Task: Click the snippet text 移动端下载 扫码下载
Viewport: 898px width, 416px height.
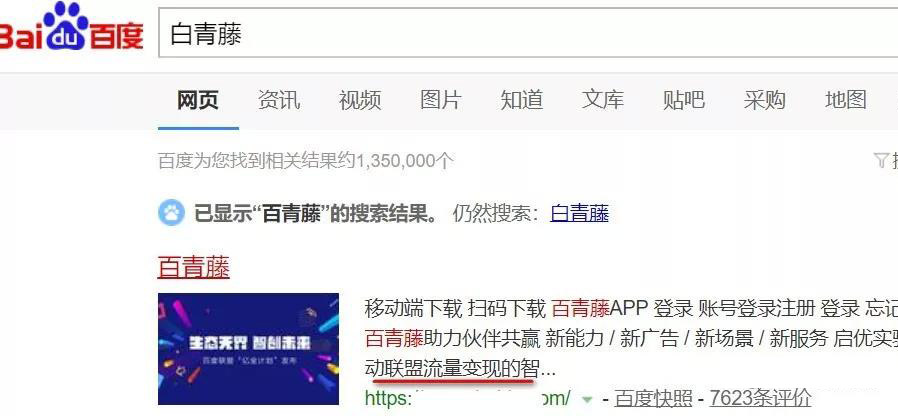Action: coord(455,309)
